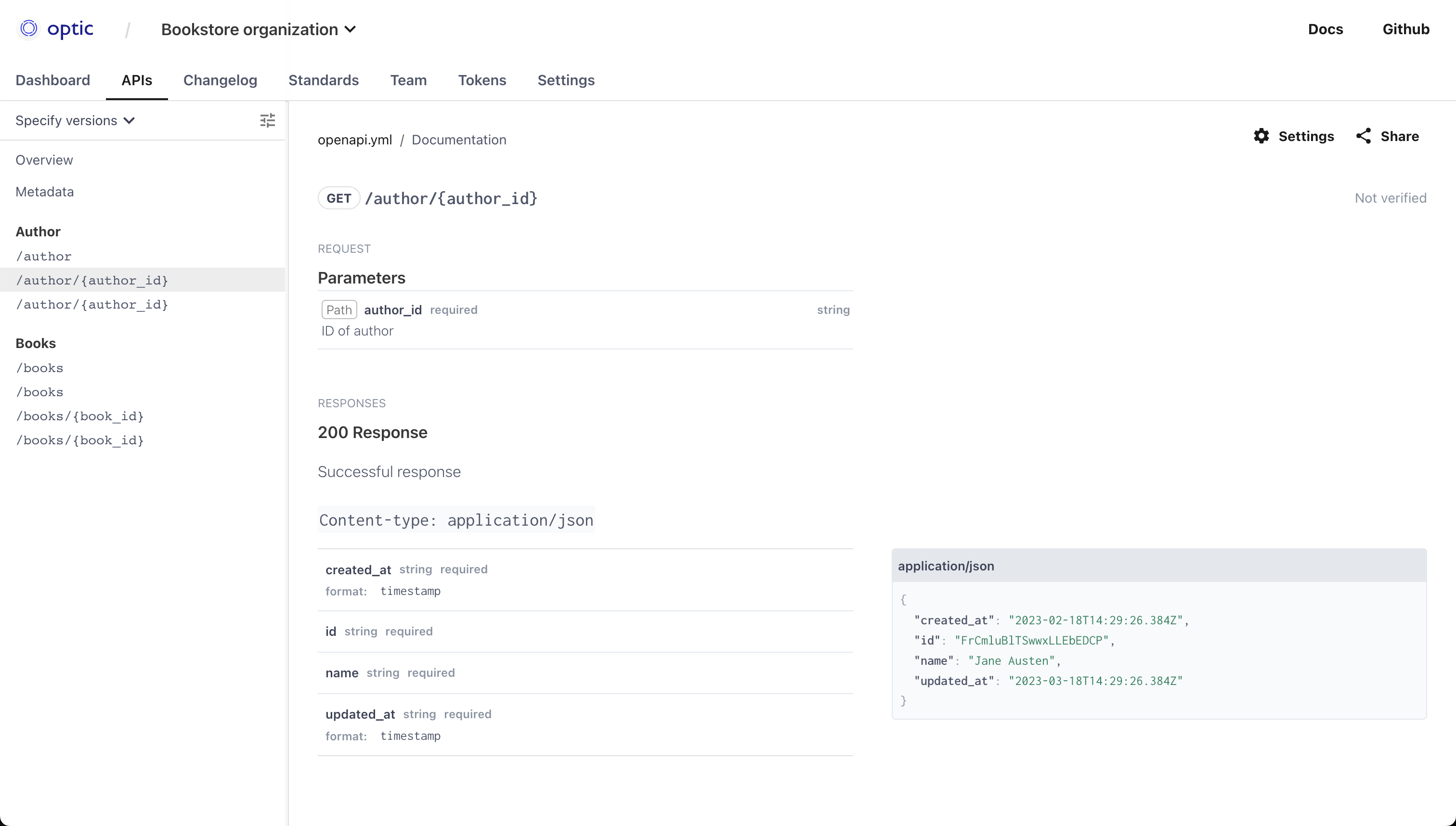1456x826 pixels.
Task: Open the Docs link
Action: click(x=1326, y=29)
